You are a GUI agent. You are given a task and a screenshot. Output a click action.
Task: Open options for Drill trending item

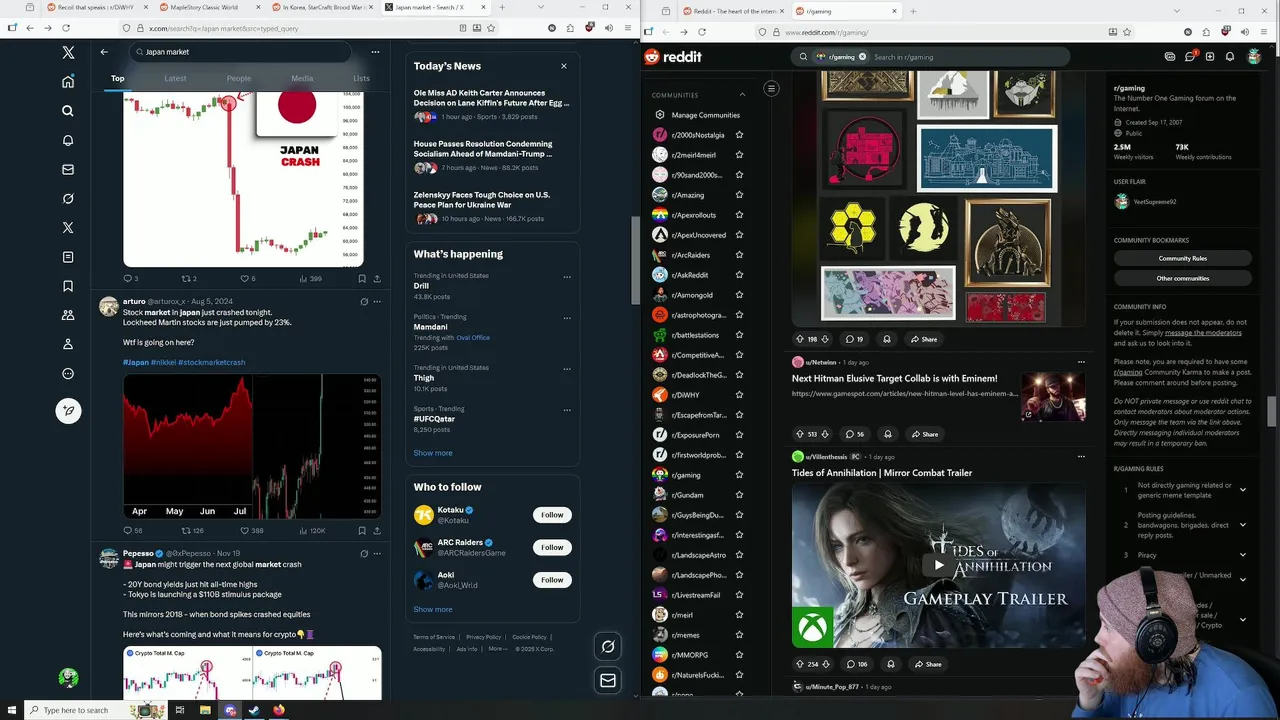567,277
